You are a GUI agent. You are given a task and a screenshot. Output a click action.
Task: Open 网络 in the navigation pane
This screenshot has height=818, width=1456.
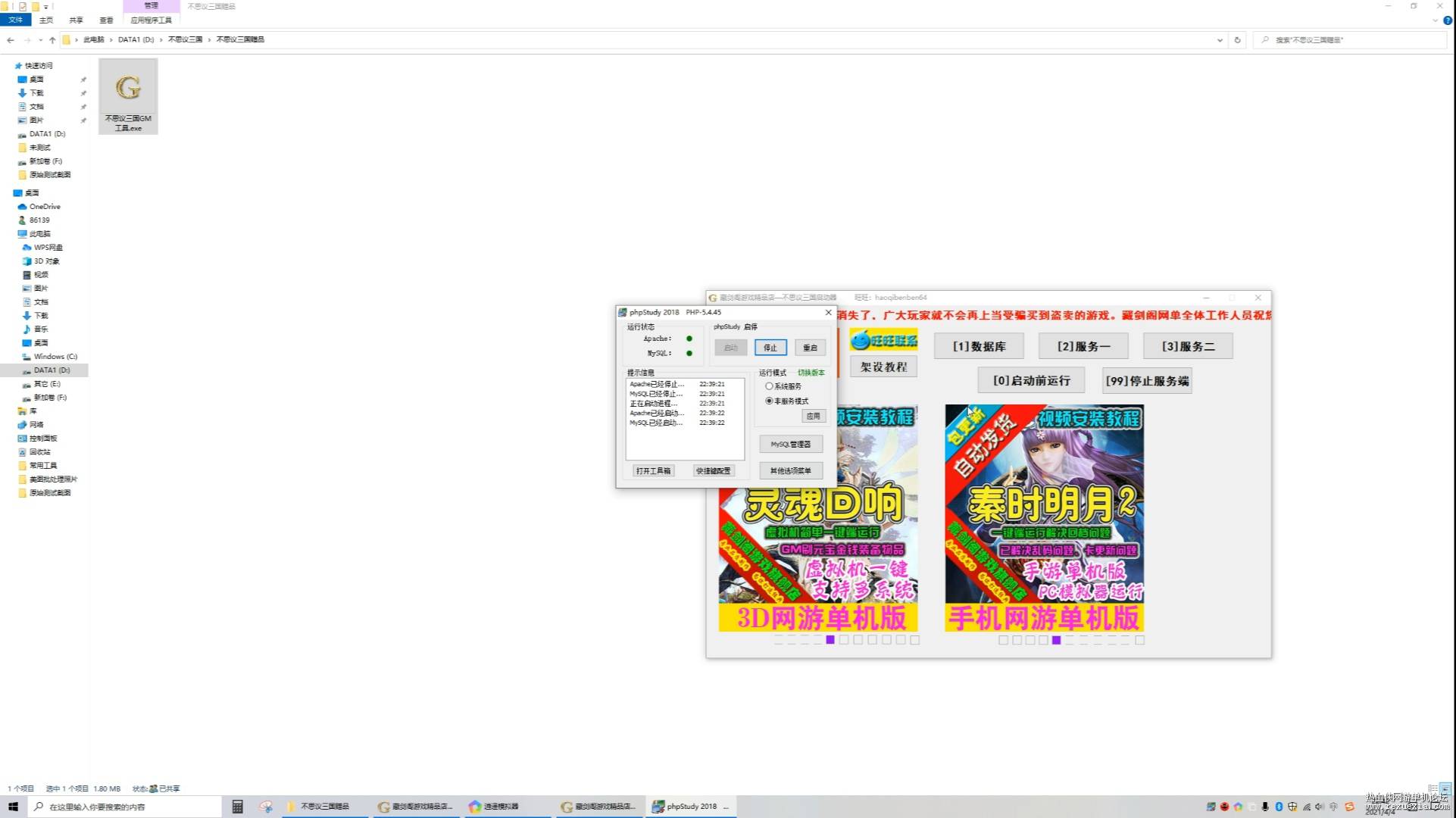click(x=36, y=425)
